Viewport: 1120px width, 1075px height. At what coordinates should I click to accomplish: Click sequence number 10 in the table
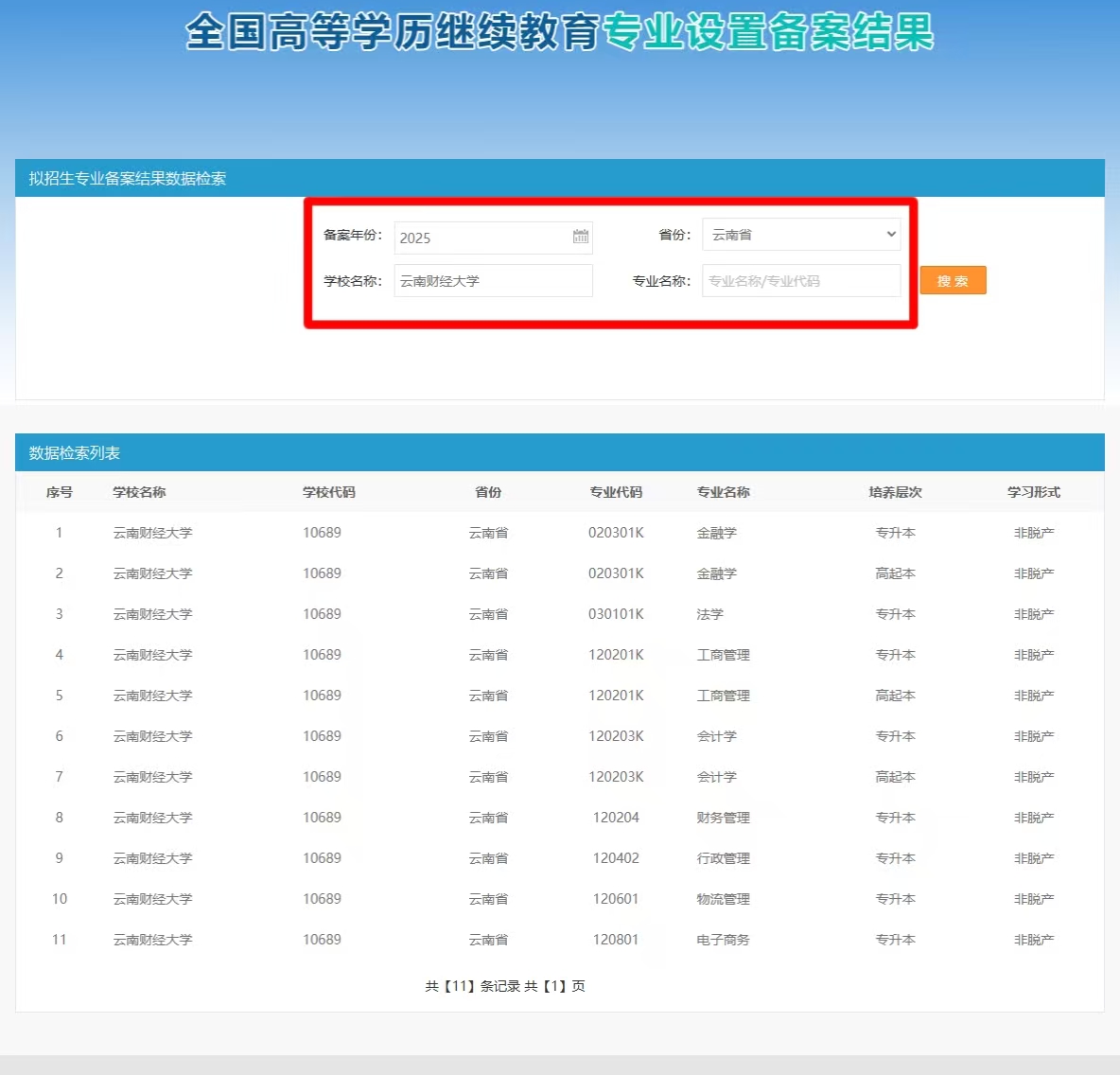tap(60, 899)
